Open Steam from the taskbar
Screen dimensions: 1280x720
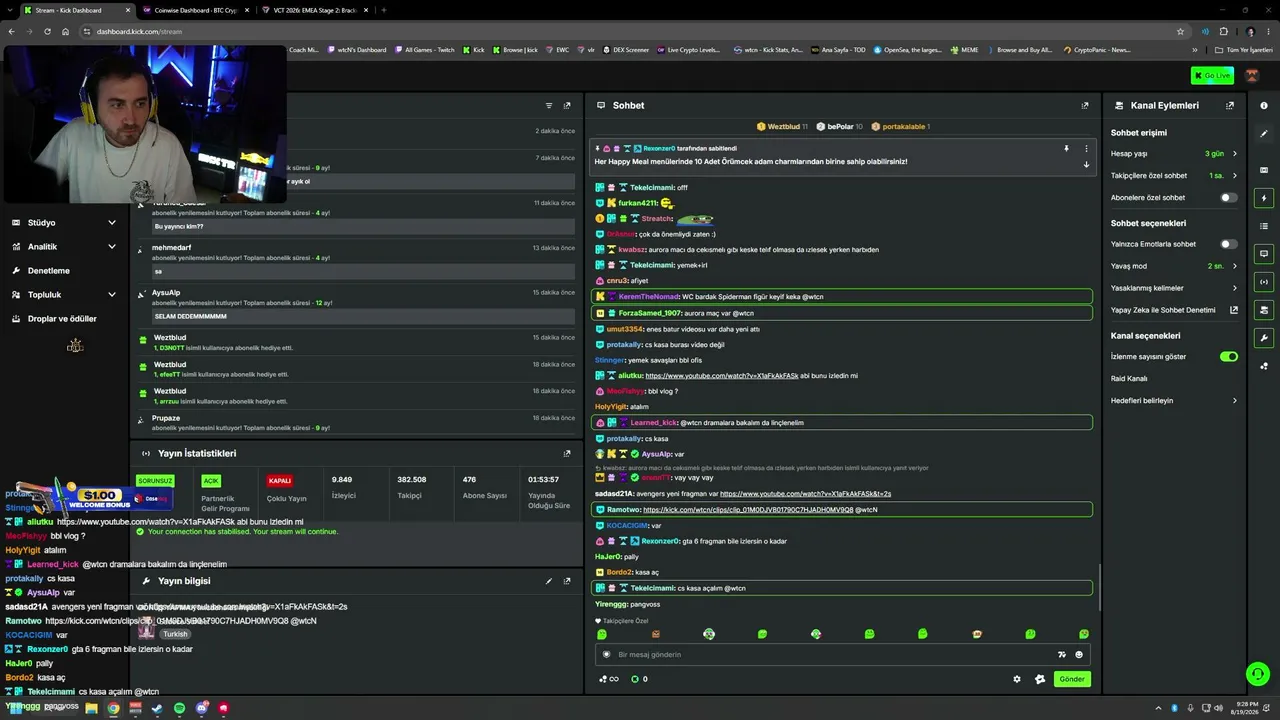coord(158,708)
